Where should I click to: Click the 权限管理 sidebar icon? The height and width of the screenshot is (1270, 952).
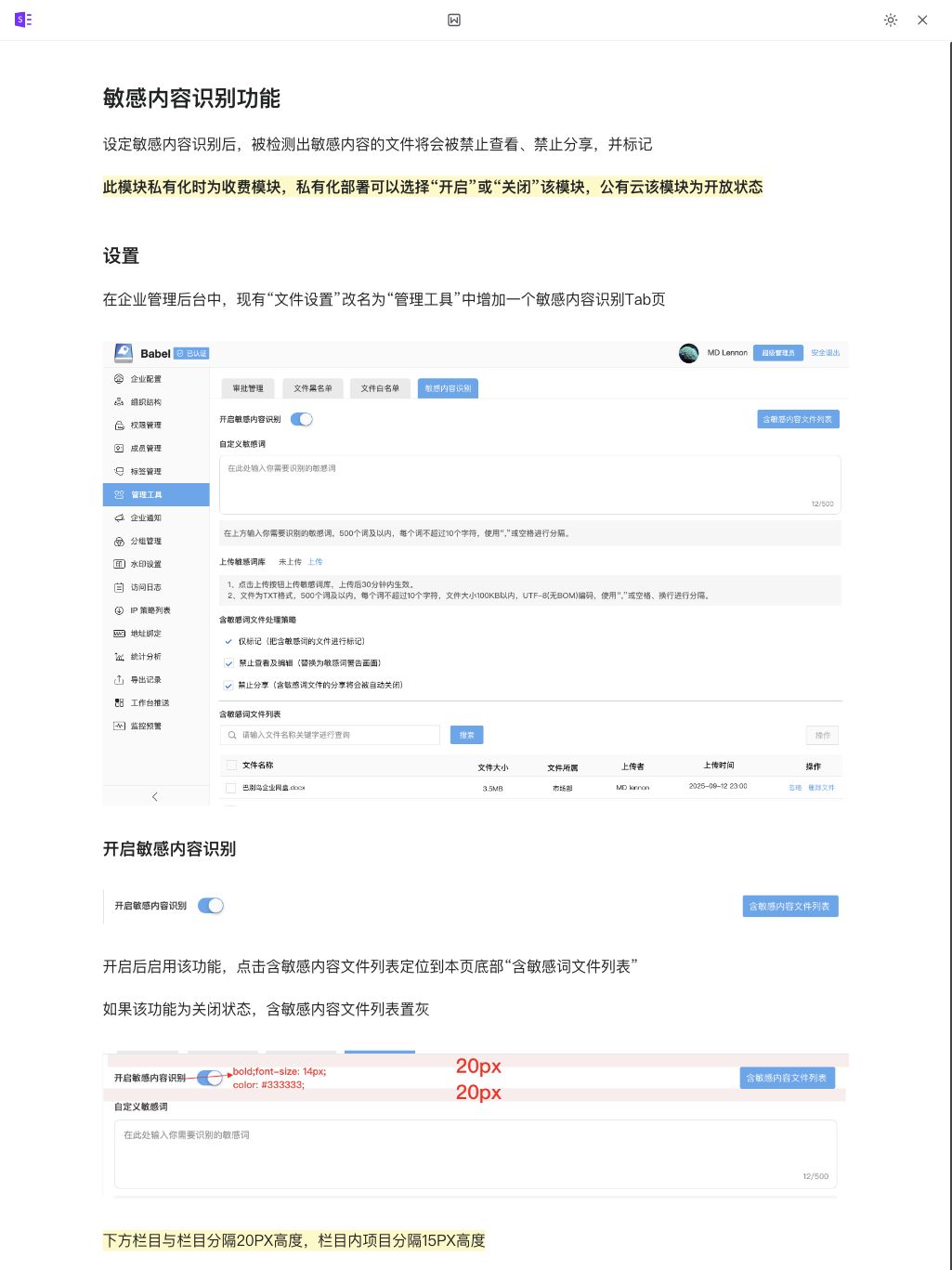pyautogui.click(x=119, y=425)
